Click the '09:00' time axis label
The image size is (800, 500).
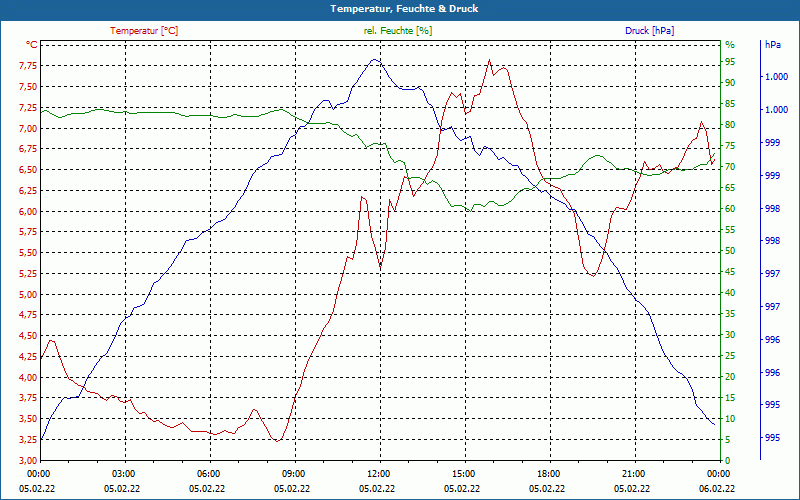coord(292,474)
